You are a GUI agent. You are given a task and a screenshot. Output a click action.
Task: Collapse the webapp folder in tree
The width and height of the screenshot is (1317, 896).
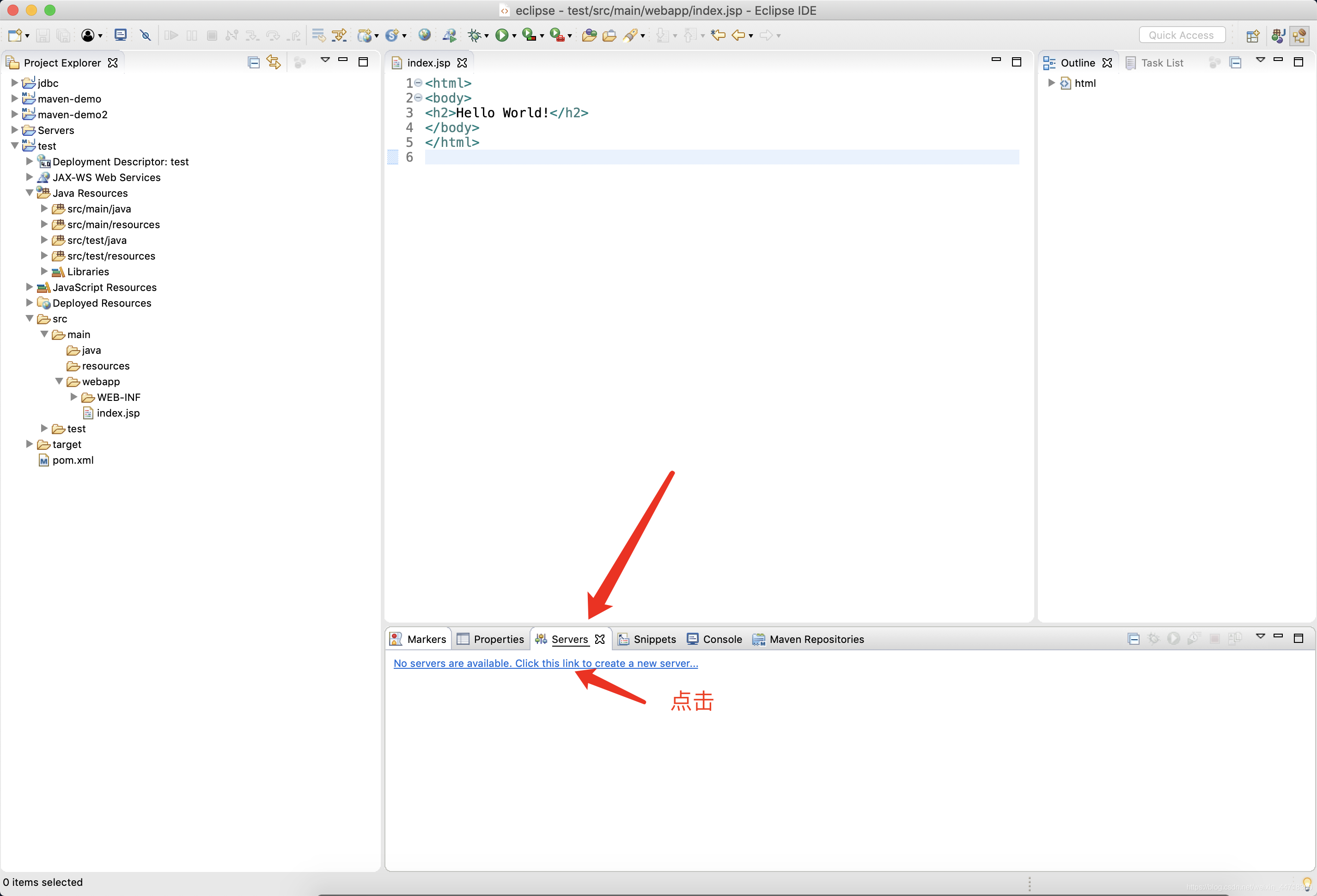click(59, 381)
